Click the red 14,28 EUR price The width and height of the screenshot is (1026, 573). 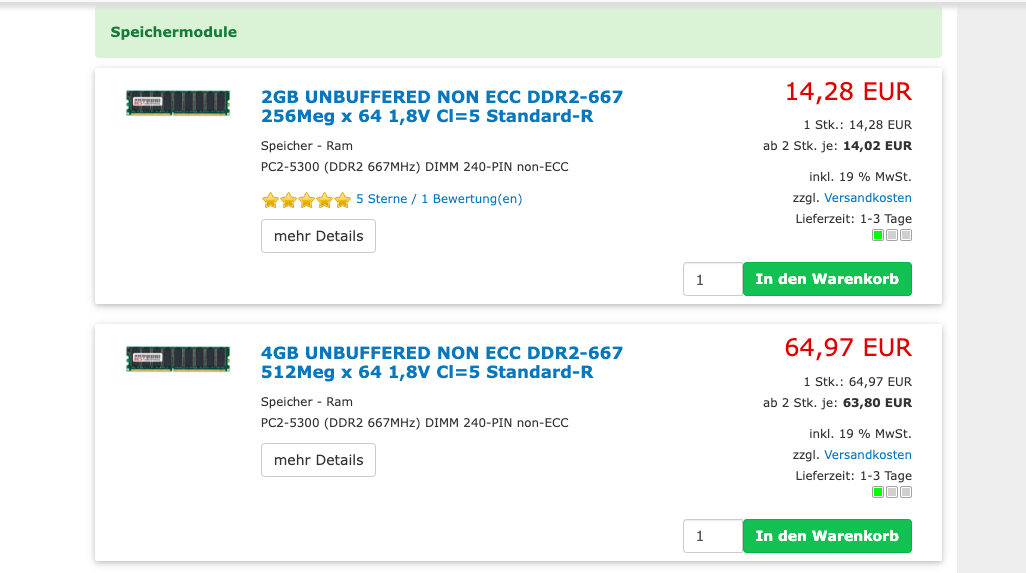pyautogui.click(x=848, y=92)
